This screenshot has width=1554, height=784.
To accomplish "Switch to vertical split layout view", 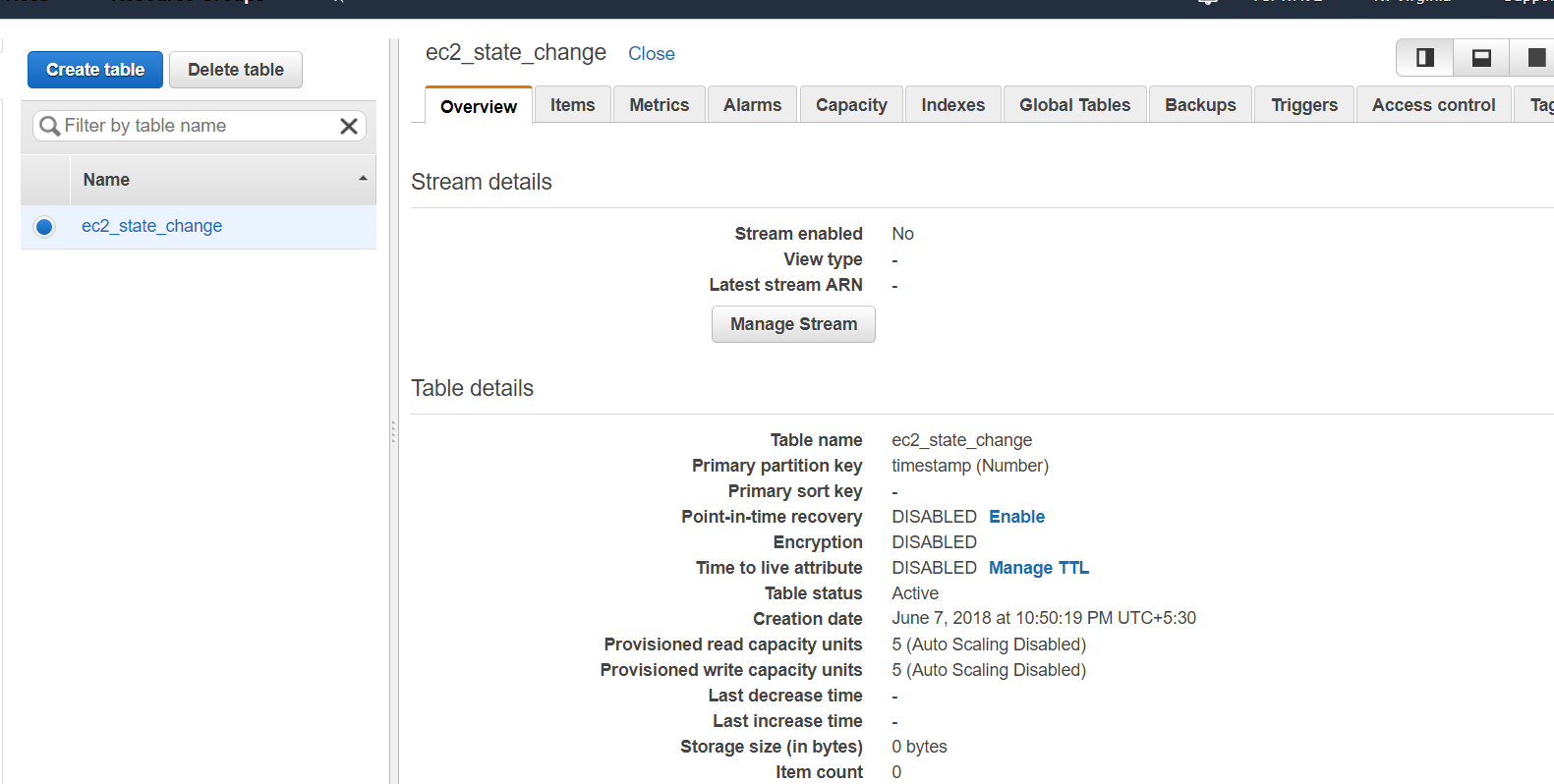I will click(1423, 57).
